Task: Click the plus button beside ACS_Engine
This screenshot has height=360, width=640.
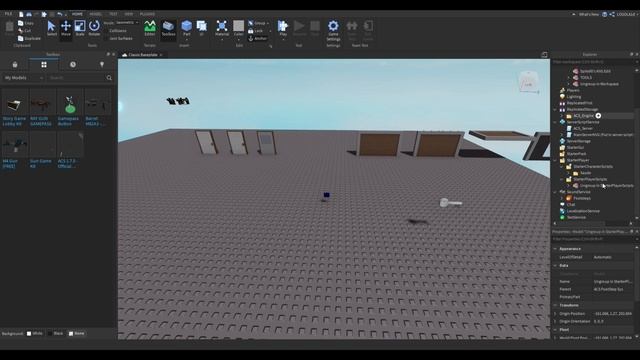Action: (598, 116)
